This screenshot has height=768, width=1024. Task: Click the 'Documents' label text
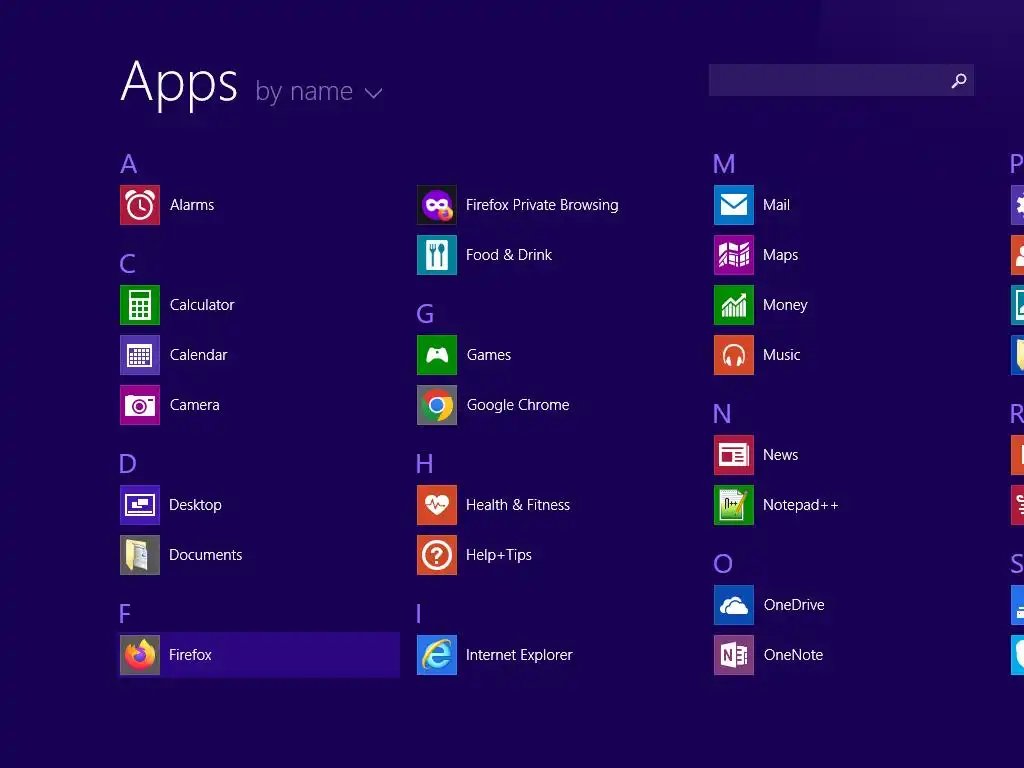click(x=206, y=555)
